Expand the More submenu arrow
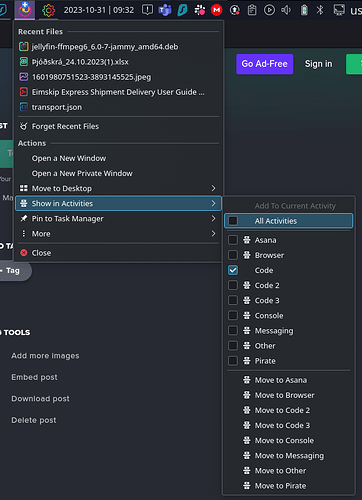This screenshot has height=500, width=362. coord(213,234)
